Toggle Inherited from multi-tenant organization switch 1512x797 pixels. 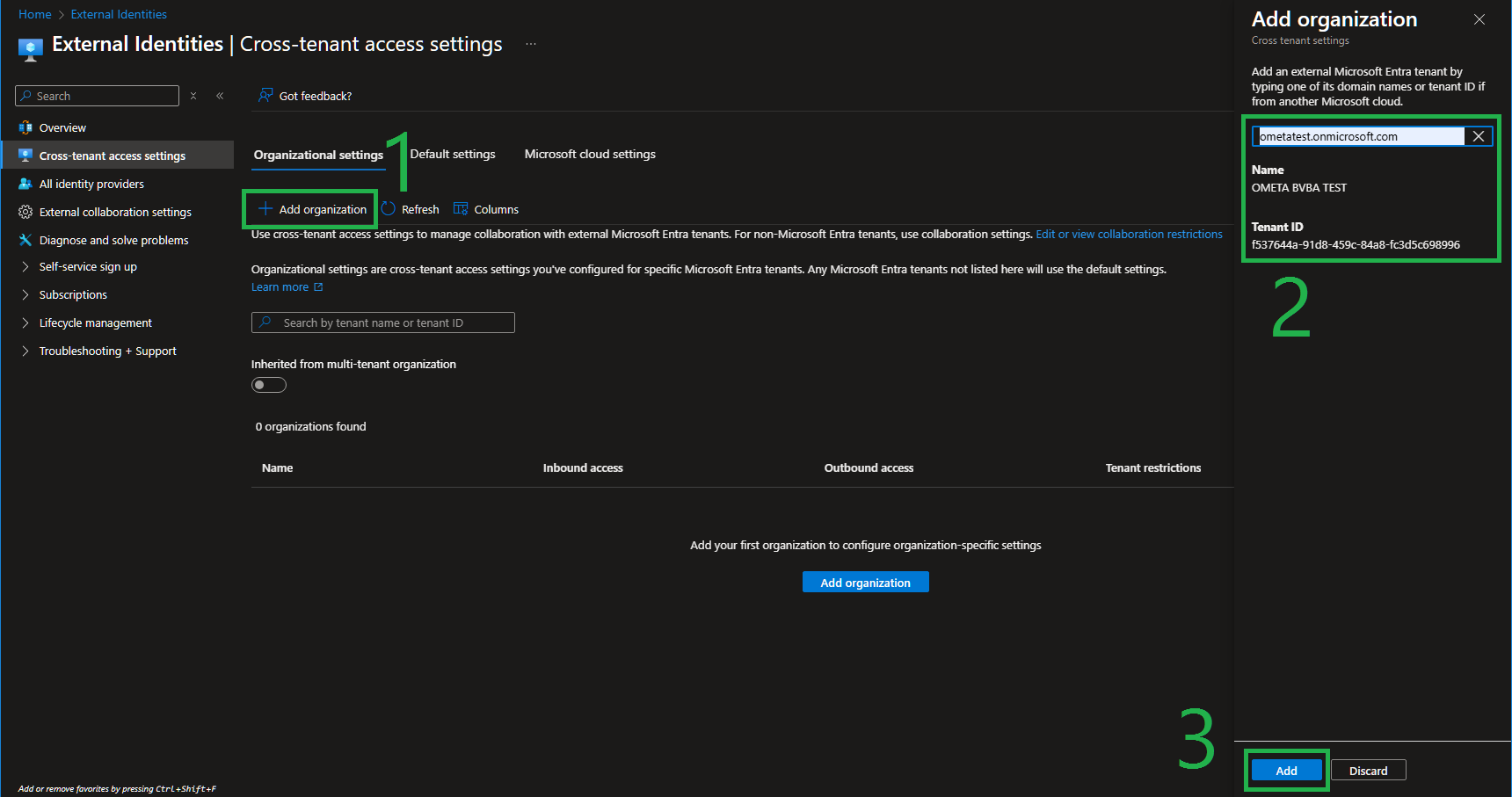pos(269,385)
